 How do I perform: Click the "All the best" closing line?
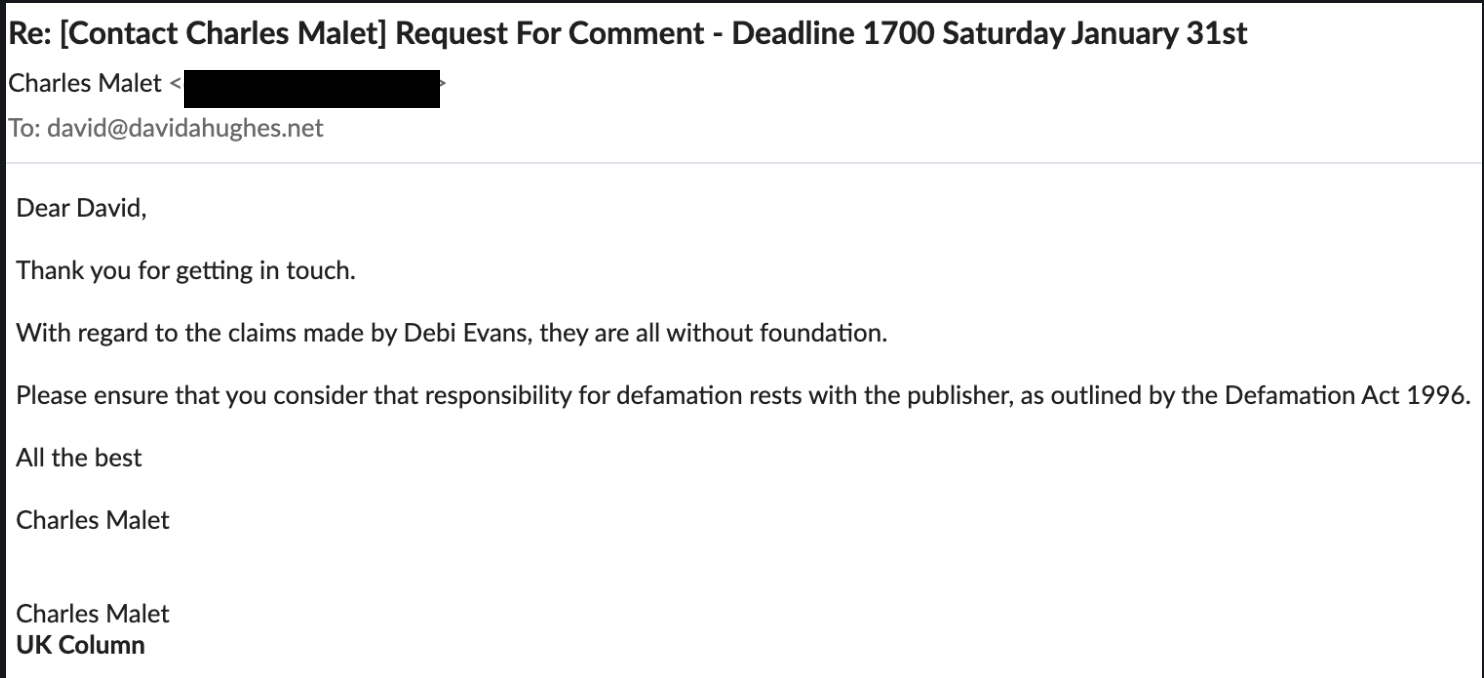point(79,458)
